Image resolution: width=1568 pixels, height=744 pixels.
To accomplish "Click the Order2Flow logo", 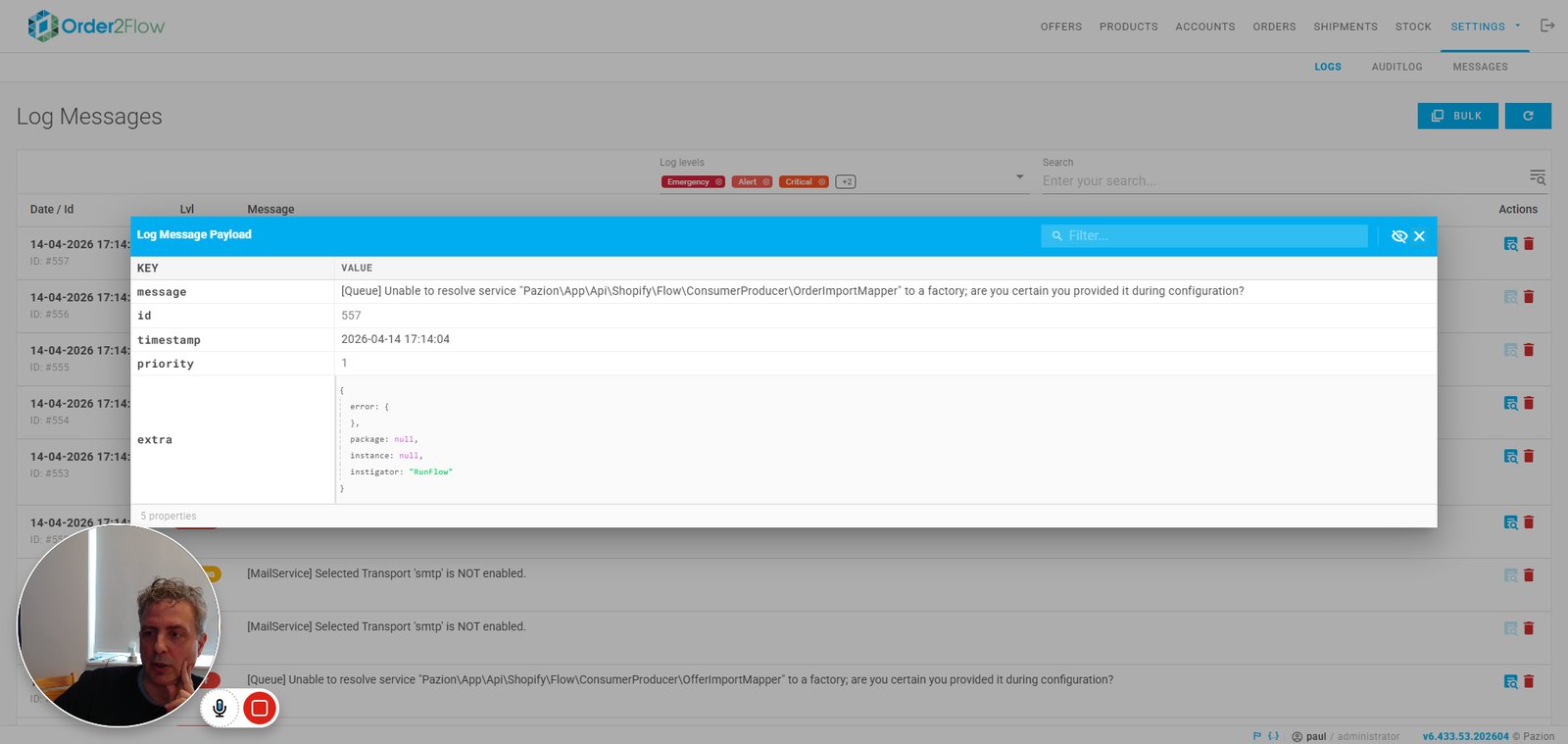I will coord(96,25).
